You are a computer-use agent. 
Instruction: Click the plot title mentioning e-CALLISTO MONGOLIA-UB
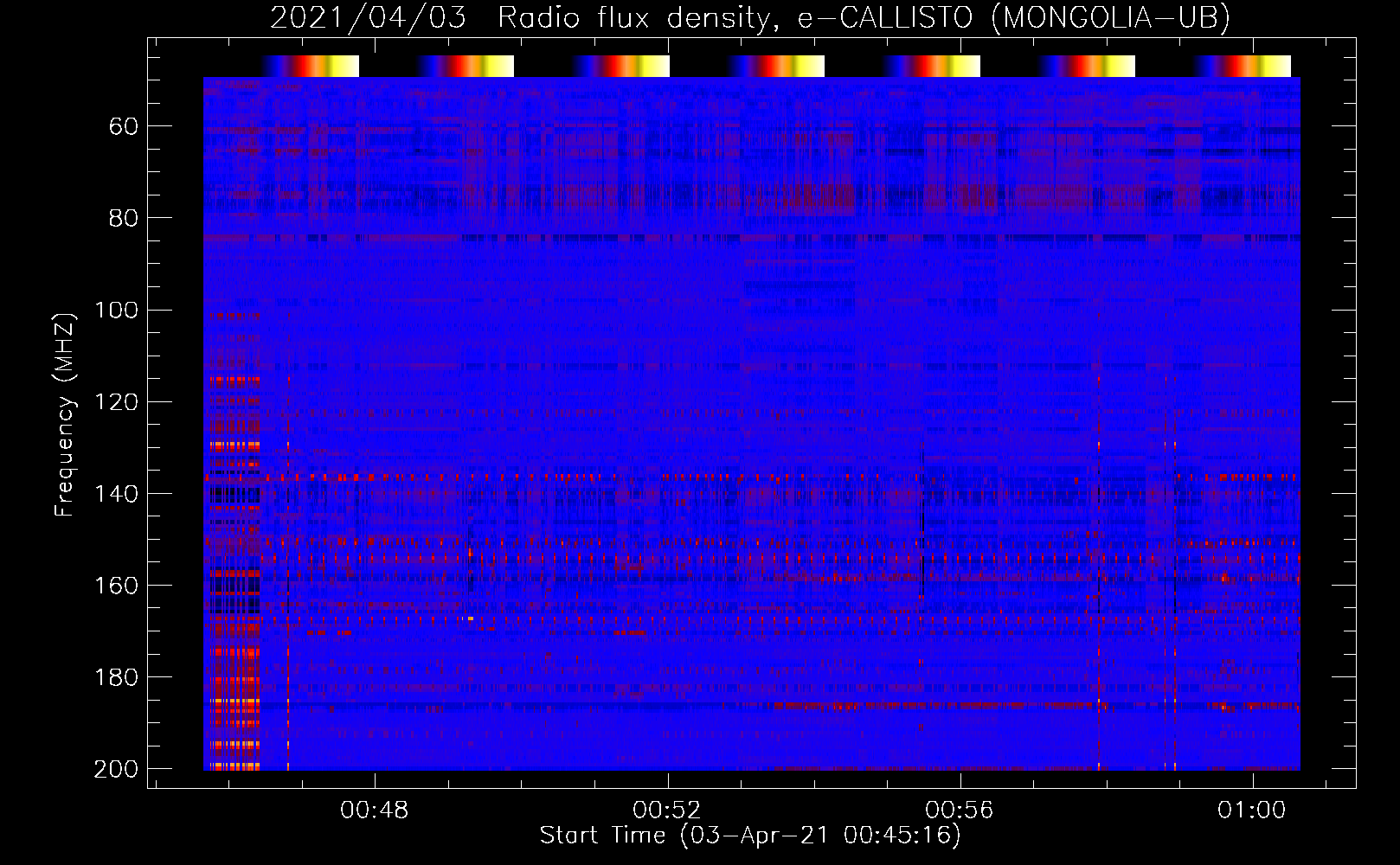click(x=750, y=17)
